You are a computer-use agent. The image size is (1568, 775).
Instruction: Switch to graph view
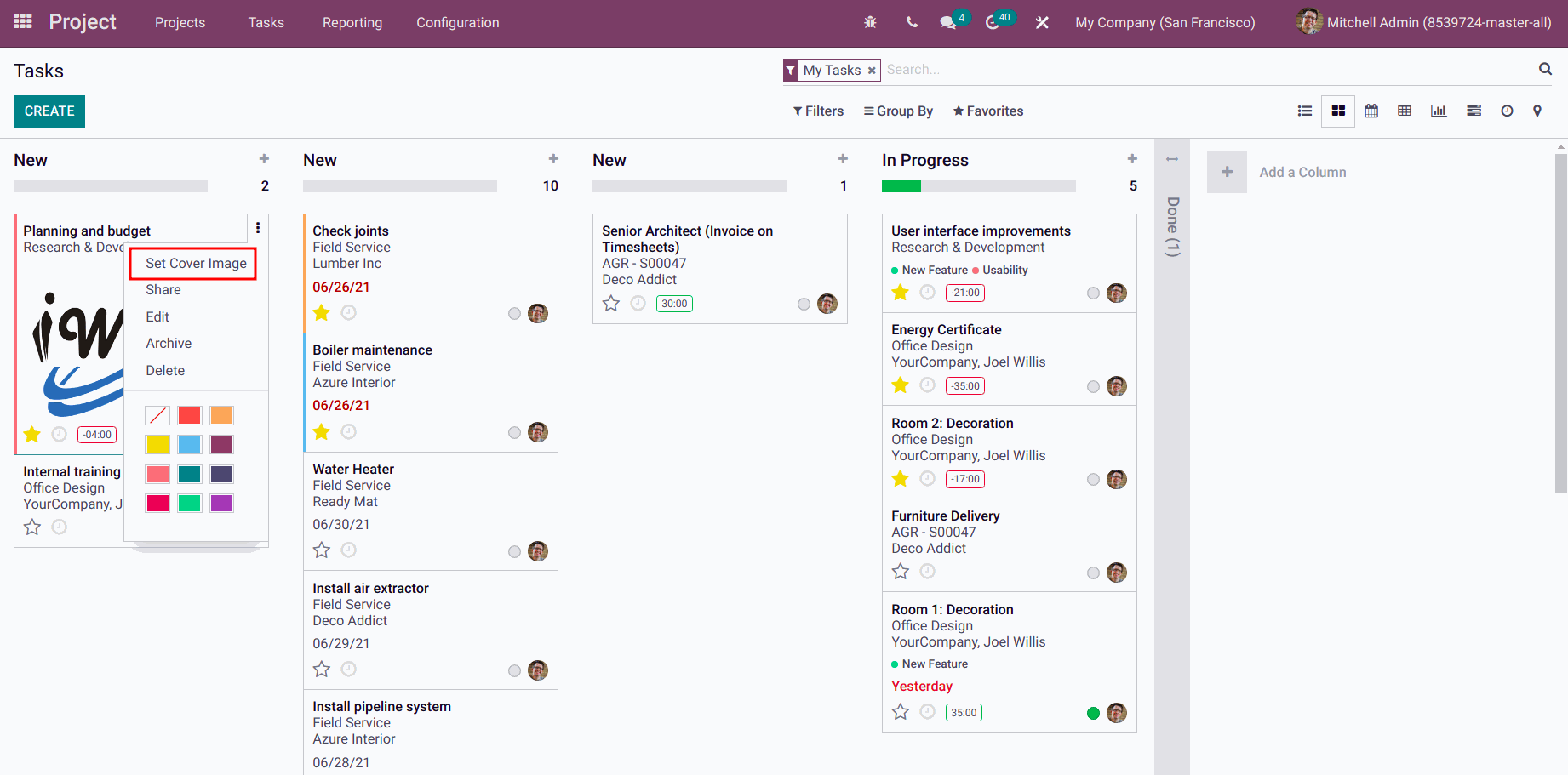(x=1439, y=111)
